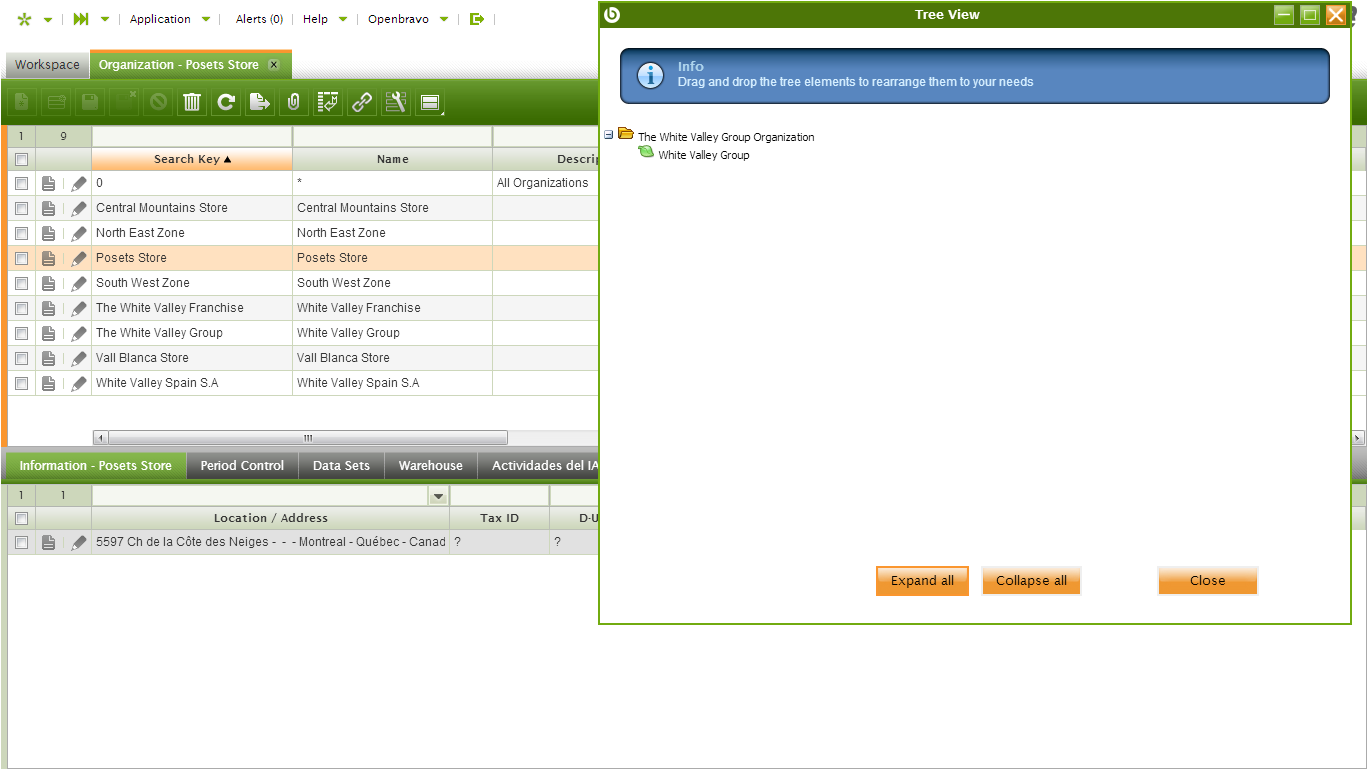The image size is (1368, 770).
Task: Edit the Central Mountains Store row with pencil
Action: [x=78, y=208]
